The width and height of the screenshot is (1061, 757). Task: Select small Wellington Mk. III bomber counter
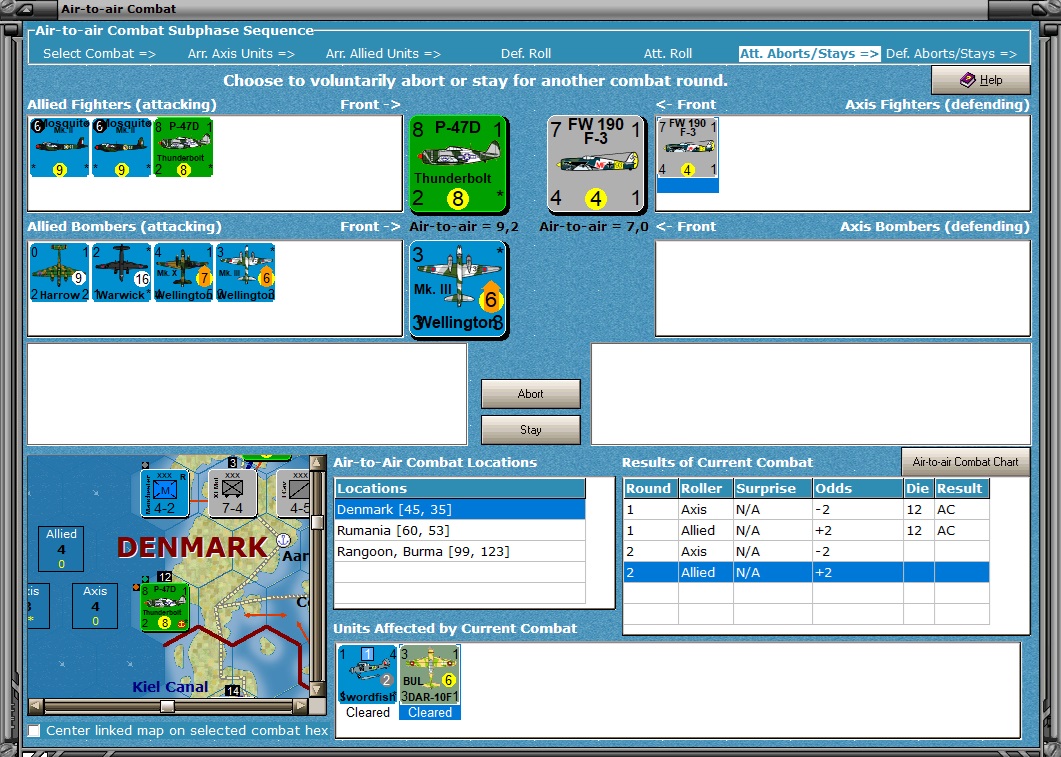point(246,273)
